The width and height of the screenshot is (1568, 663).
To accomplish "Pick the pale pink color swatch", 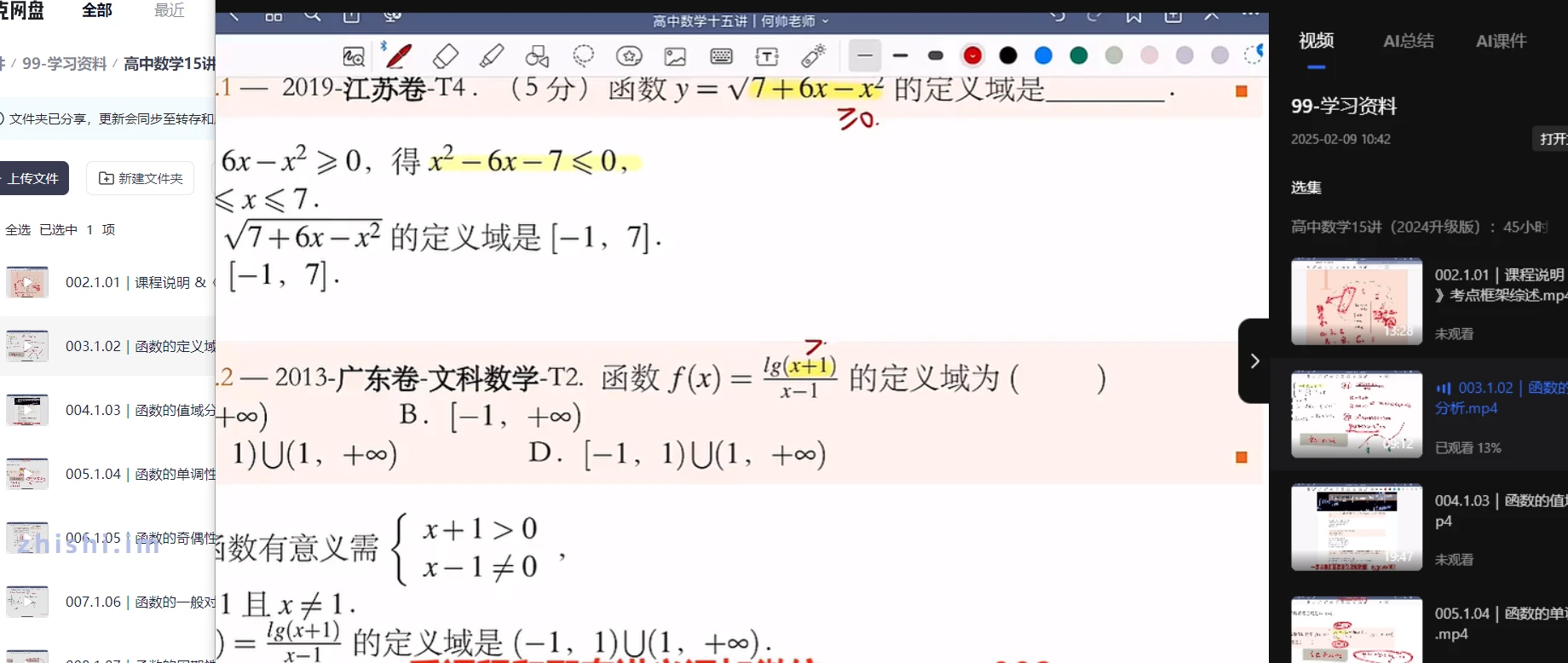I will 1150,55.
